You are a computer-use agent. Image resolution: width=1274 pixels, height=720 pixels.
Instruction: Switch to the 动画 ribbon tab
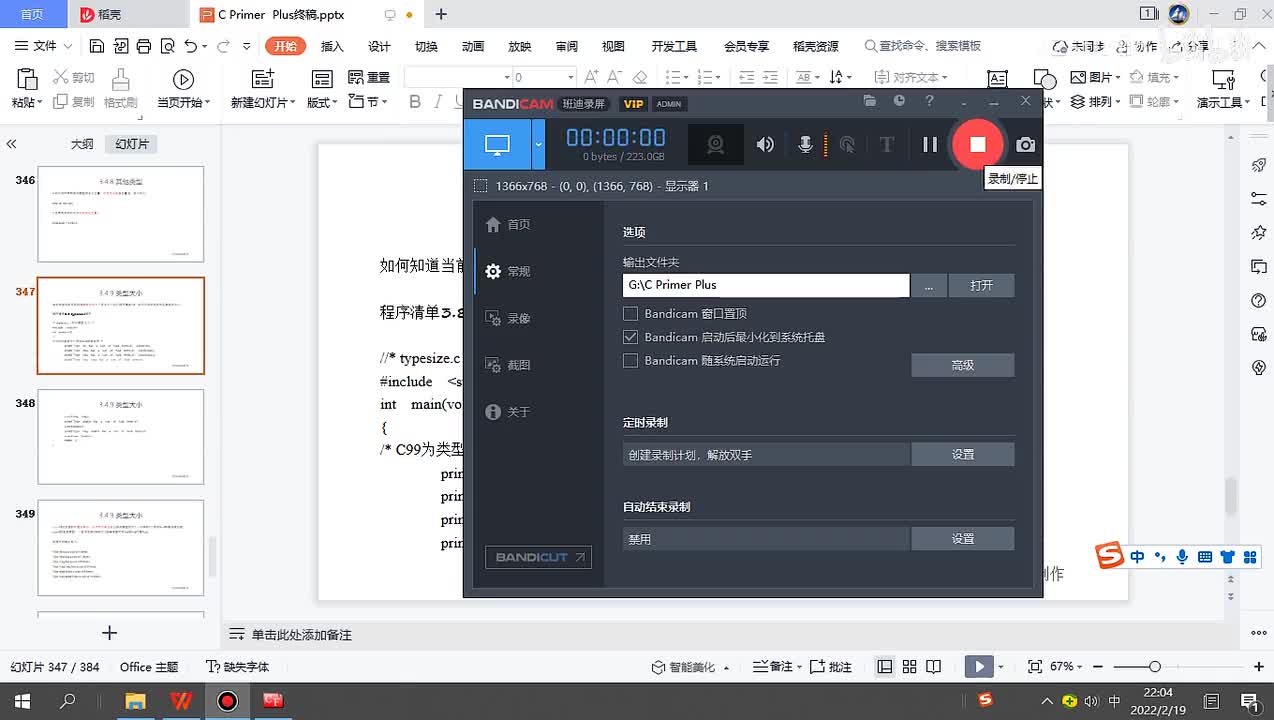tap(473, 47)
